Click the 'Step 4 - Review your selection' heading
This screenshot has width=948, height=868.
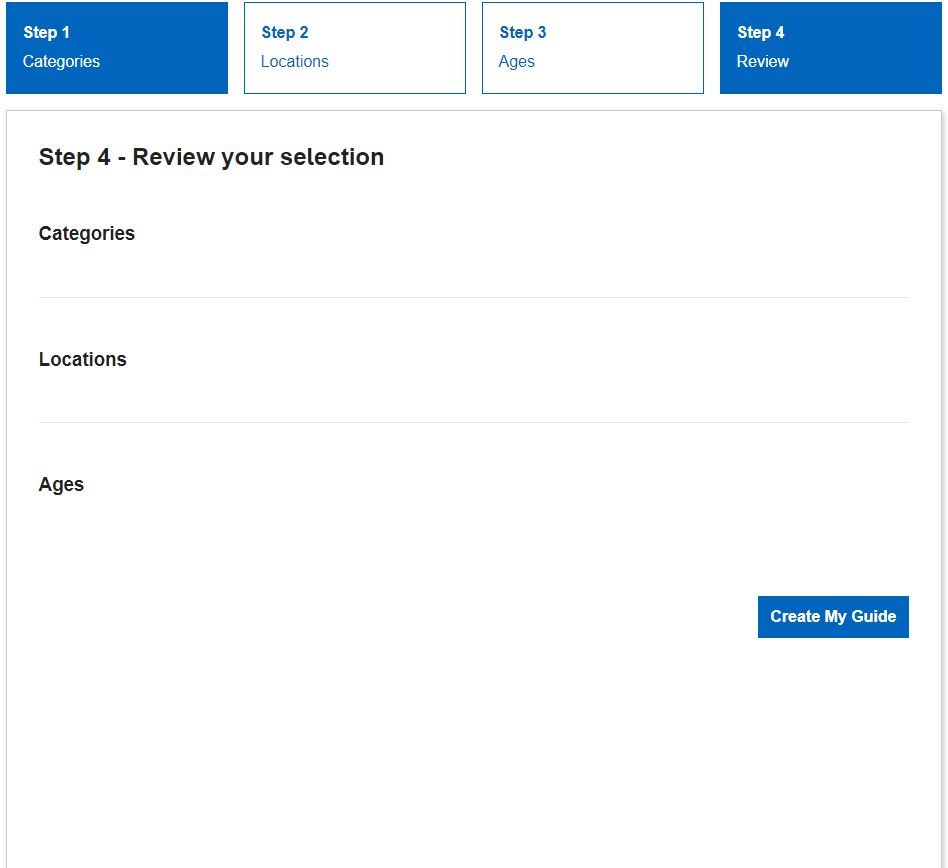coord(211,157)
